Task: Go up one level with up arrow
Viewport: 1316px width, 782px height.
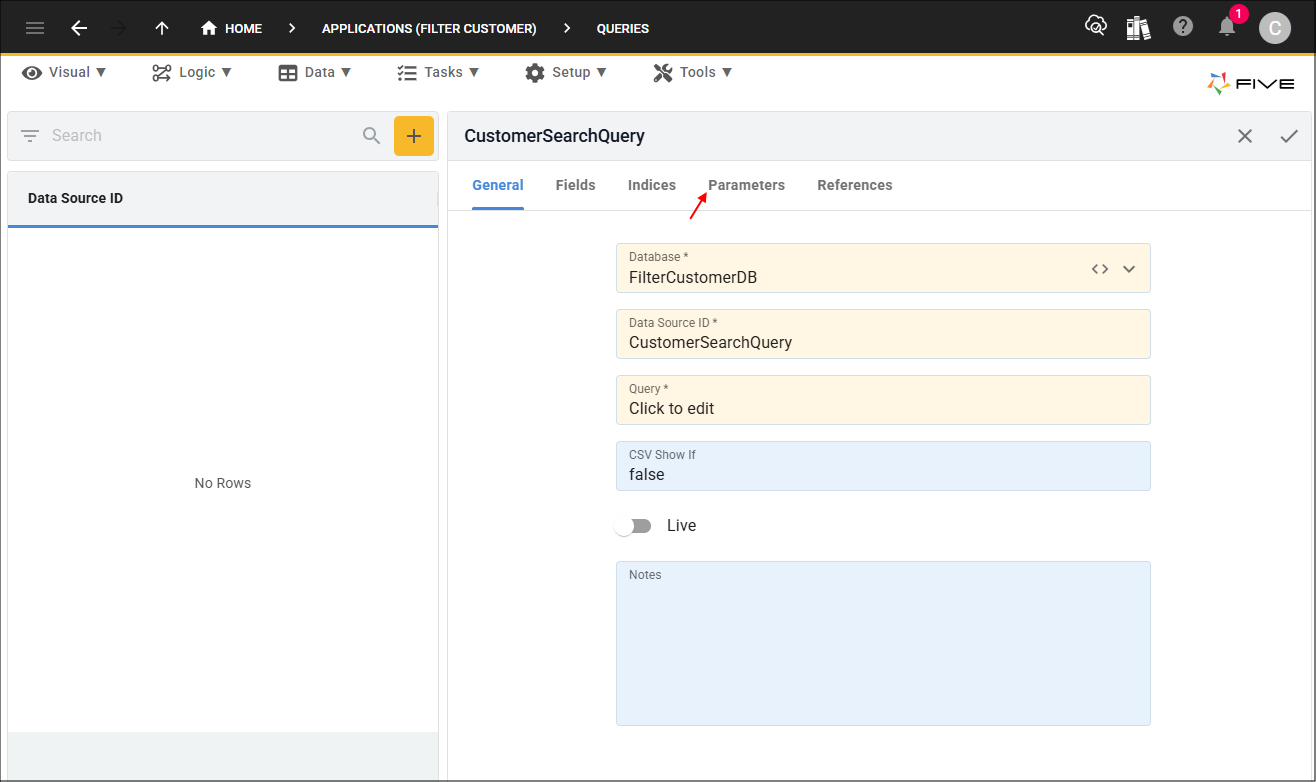Action: click(x=162, y=28)
